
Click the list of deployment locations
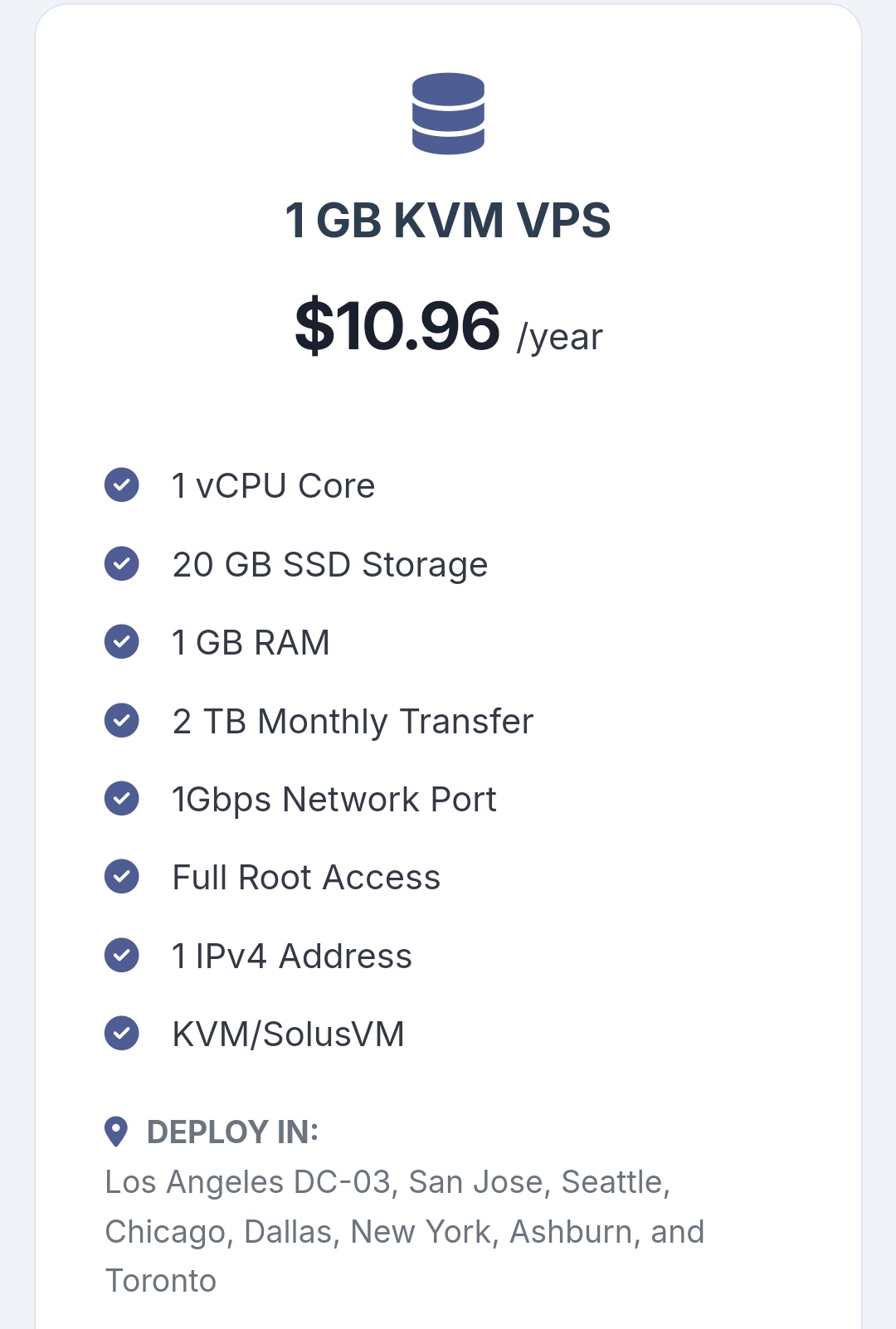404,1231
